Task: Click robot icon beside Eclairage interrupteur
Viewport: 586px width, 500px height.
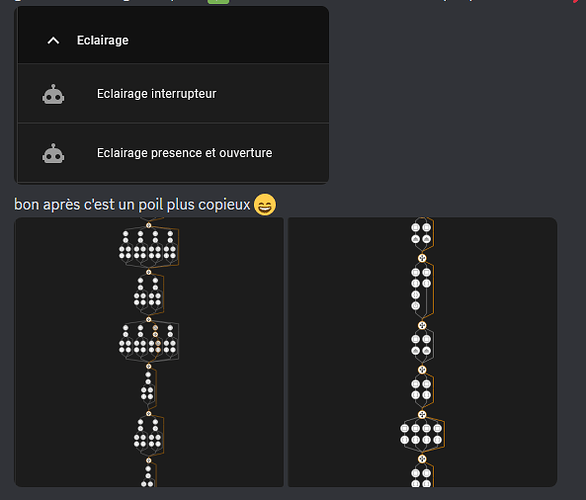Action: tap(53, 94)
